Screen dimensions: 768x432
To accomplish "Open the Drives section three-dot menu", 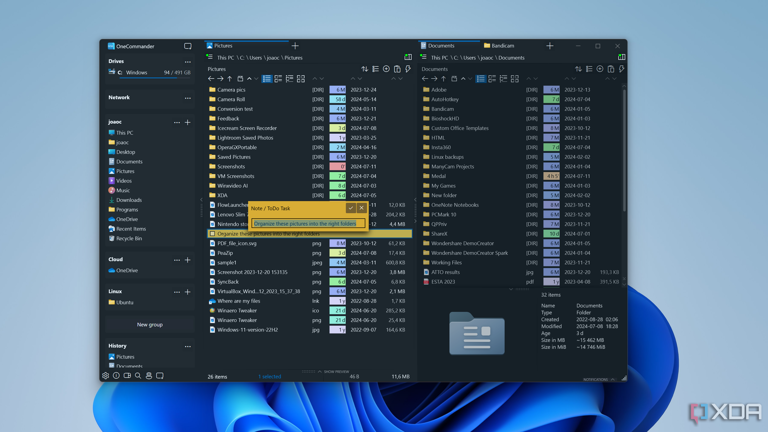I will (187, 61).
